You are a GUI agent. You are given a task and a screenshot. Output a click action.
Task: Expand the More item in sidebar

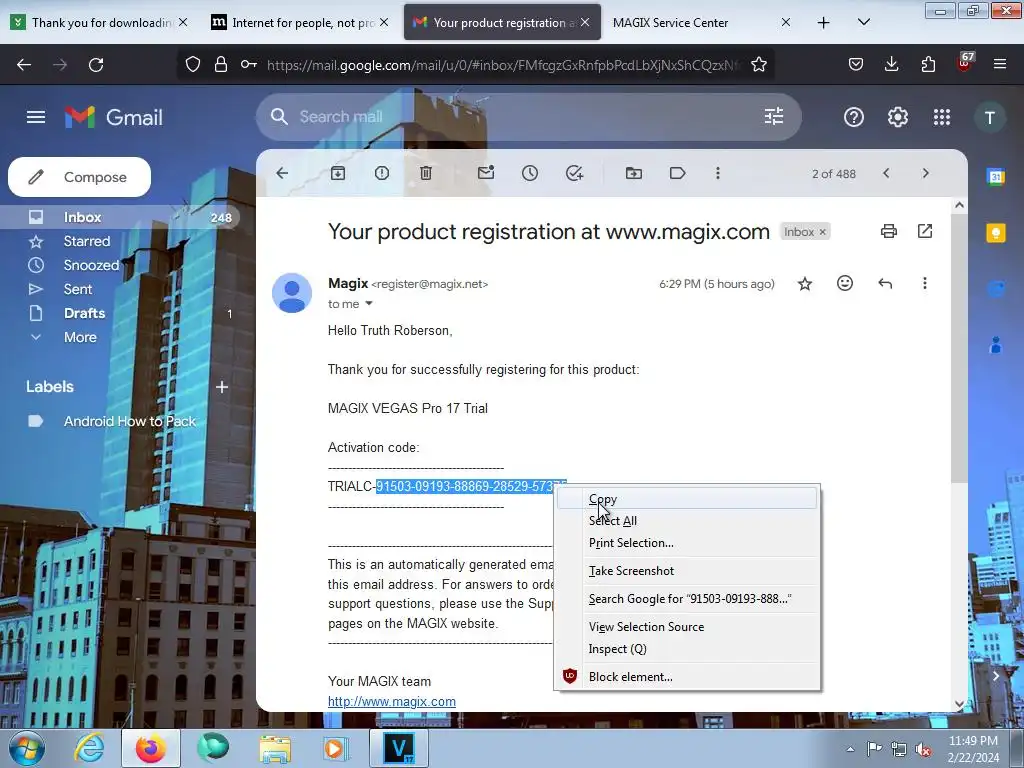pos(80,338)
